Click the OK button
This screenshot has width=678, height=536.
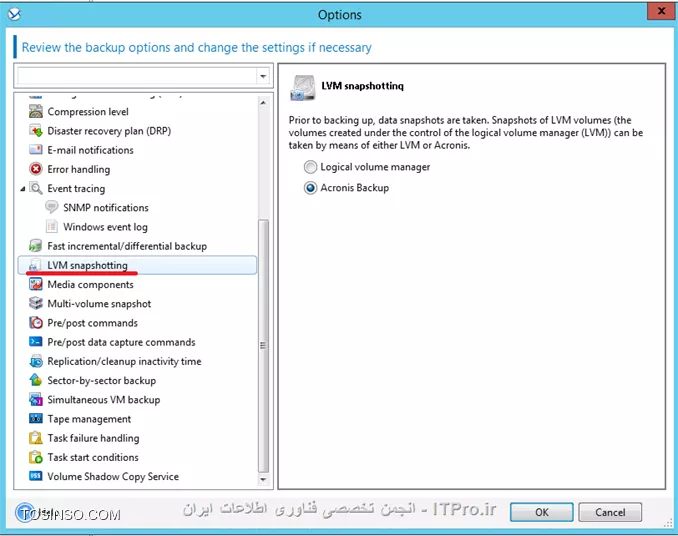pyautogui.click(x=542, y=512)
